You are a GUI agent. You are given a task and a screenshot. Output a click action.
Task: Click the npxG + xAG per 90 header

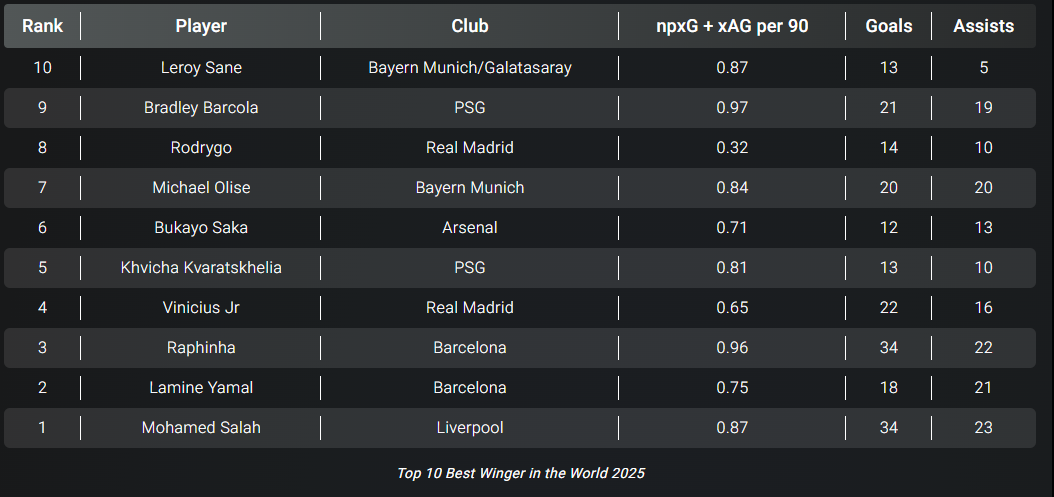point(732,26)
